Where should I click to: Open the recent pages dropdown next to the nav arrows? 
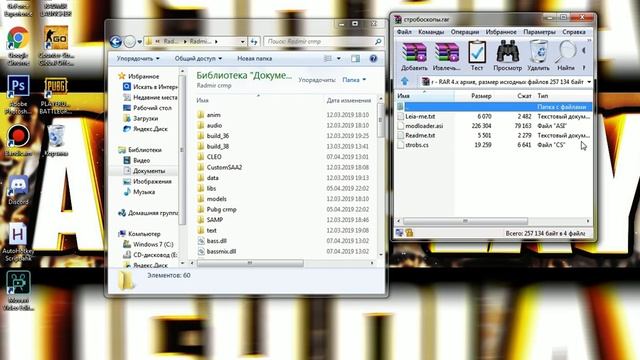[140, 42]
